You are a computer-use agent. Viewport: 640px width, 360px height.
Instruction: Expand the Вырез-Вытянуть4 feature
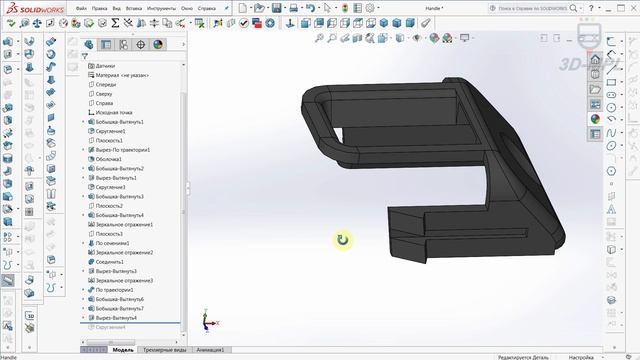pyautogui.click(x=83, y=318)
